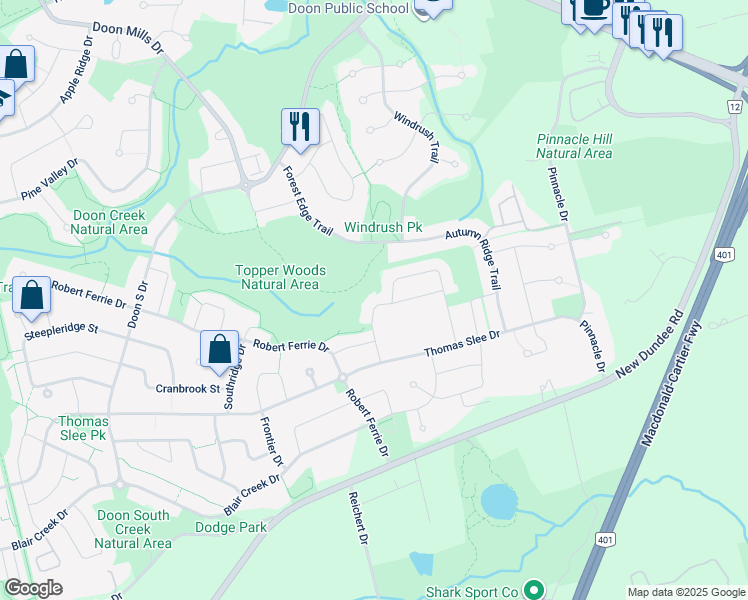This screenshot has height=600, width=748.
Task: Open the Shark Sport Co green pin
Action: pos(534,590)
